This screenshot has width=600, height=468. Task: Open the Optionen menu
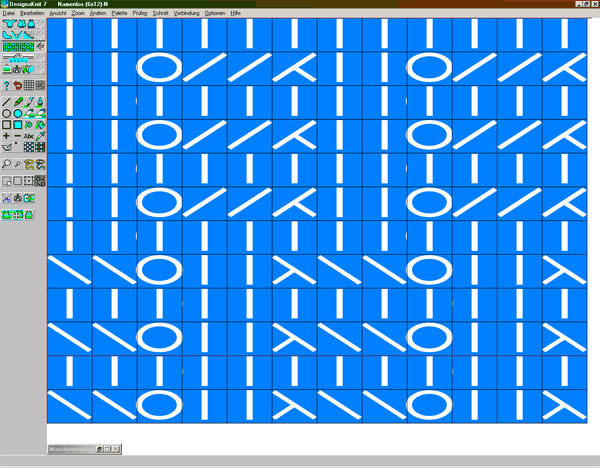[215, 13]
